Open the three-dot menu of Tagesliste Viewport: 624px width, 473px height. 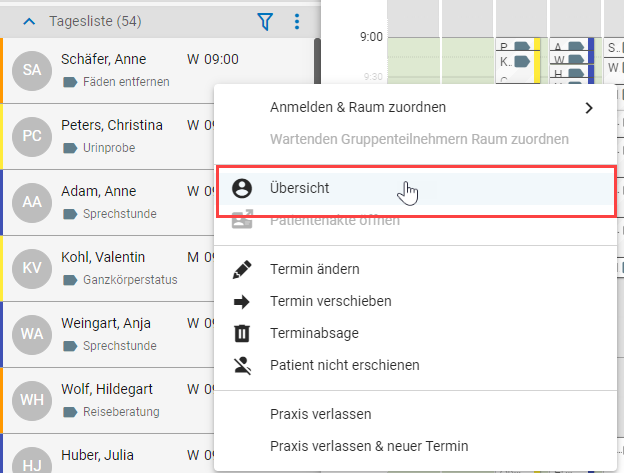(x=296, y=21)
